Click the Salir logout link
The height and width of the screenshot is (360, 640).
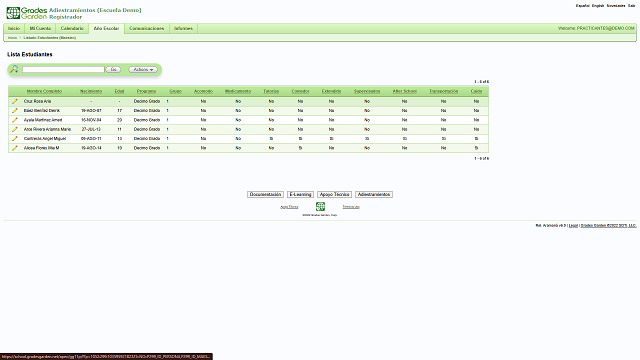point(631,6)
